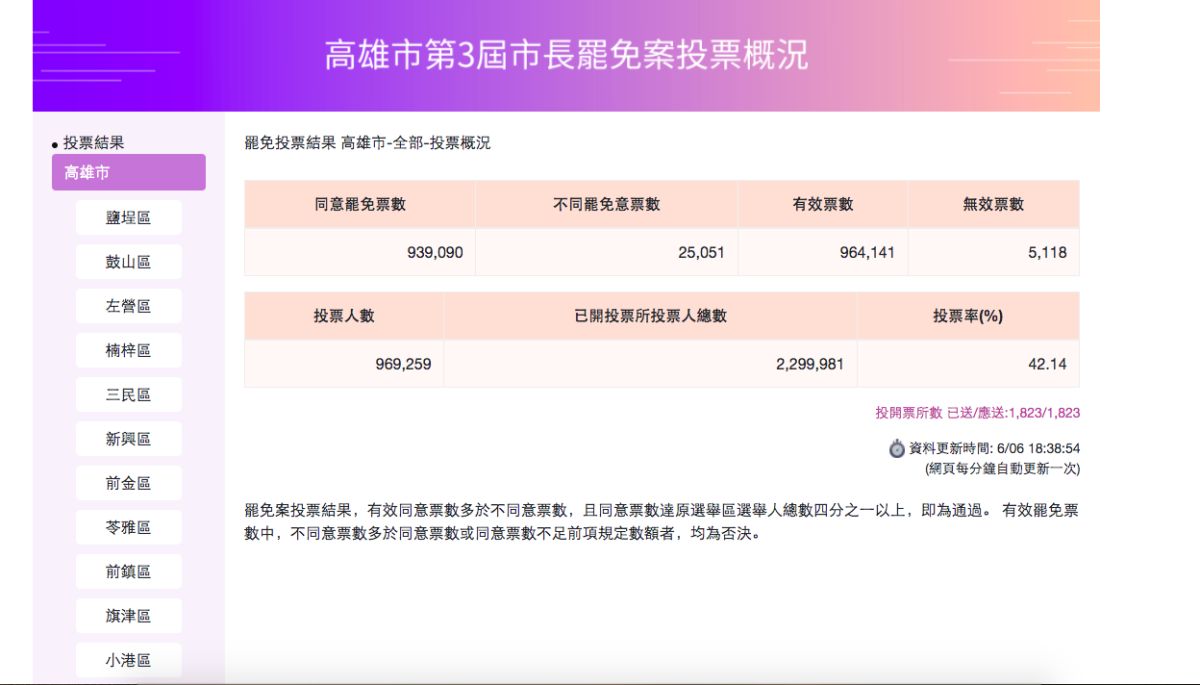Open 前金區 voting overview
This screenshot has height=685, width=1200.
[128, 482]
